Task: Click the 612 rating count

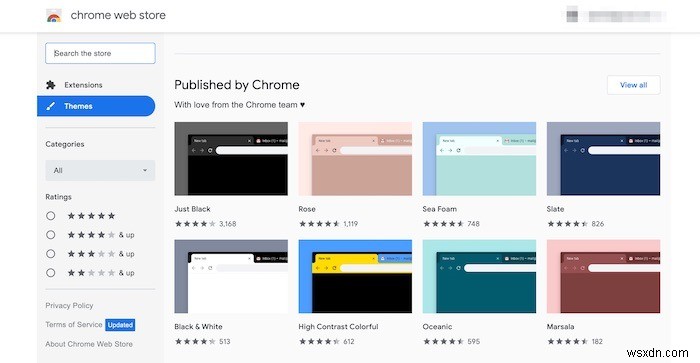Action: 349,342
